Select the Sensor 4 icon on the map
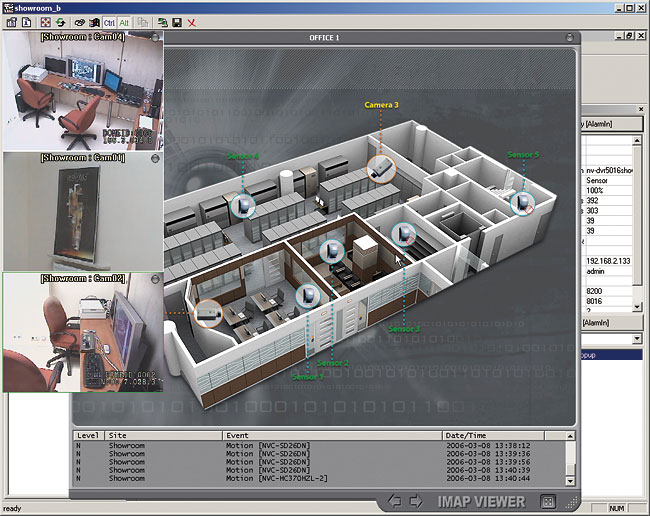This screenshot has height=516, width=650. click(x=243, y=206)
